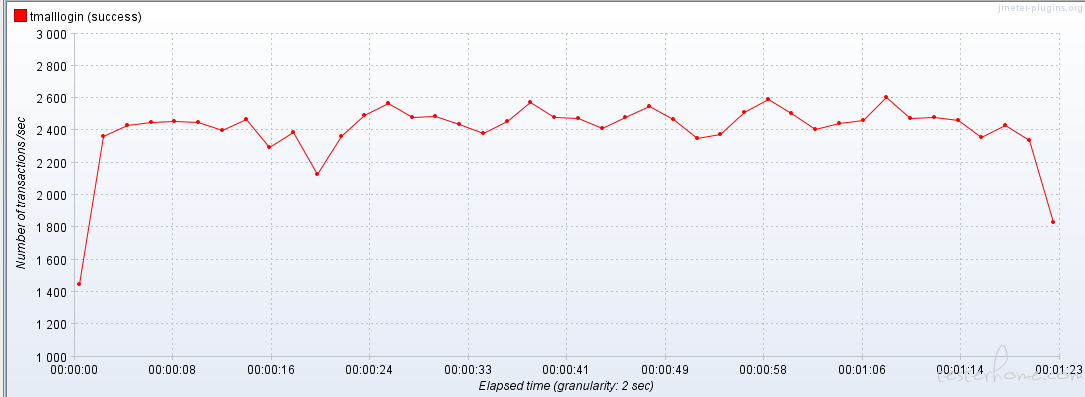
Task: Click the highest peak point after 00:01:06
Action: (x=886, y=97)
